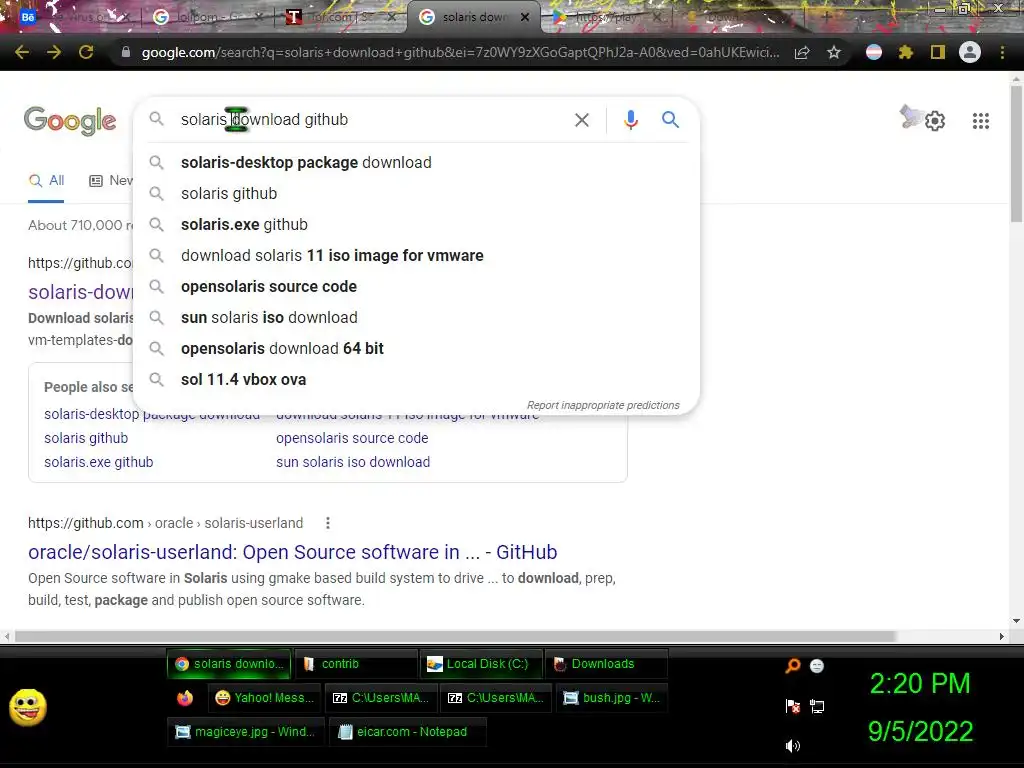The height and width of the screenshot is (768, 1024).
Task: Click the volume speaker tray icon
Action: (793, 746)
